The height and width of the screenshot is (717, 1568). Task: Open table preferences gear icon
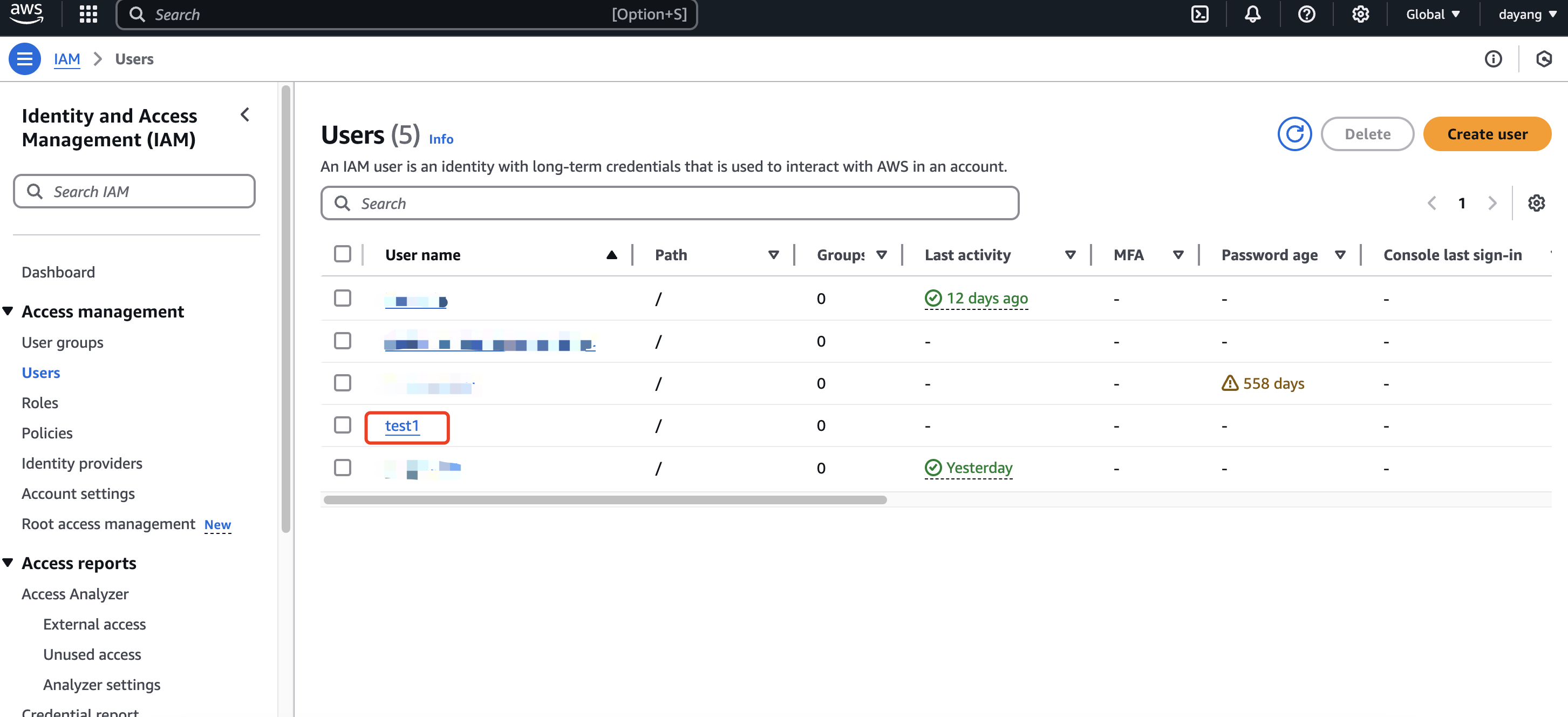point(1536,203)
